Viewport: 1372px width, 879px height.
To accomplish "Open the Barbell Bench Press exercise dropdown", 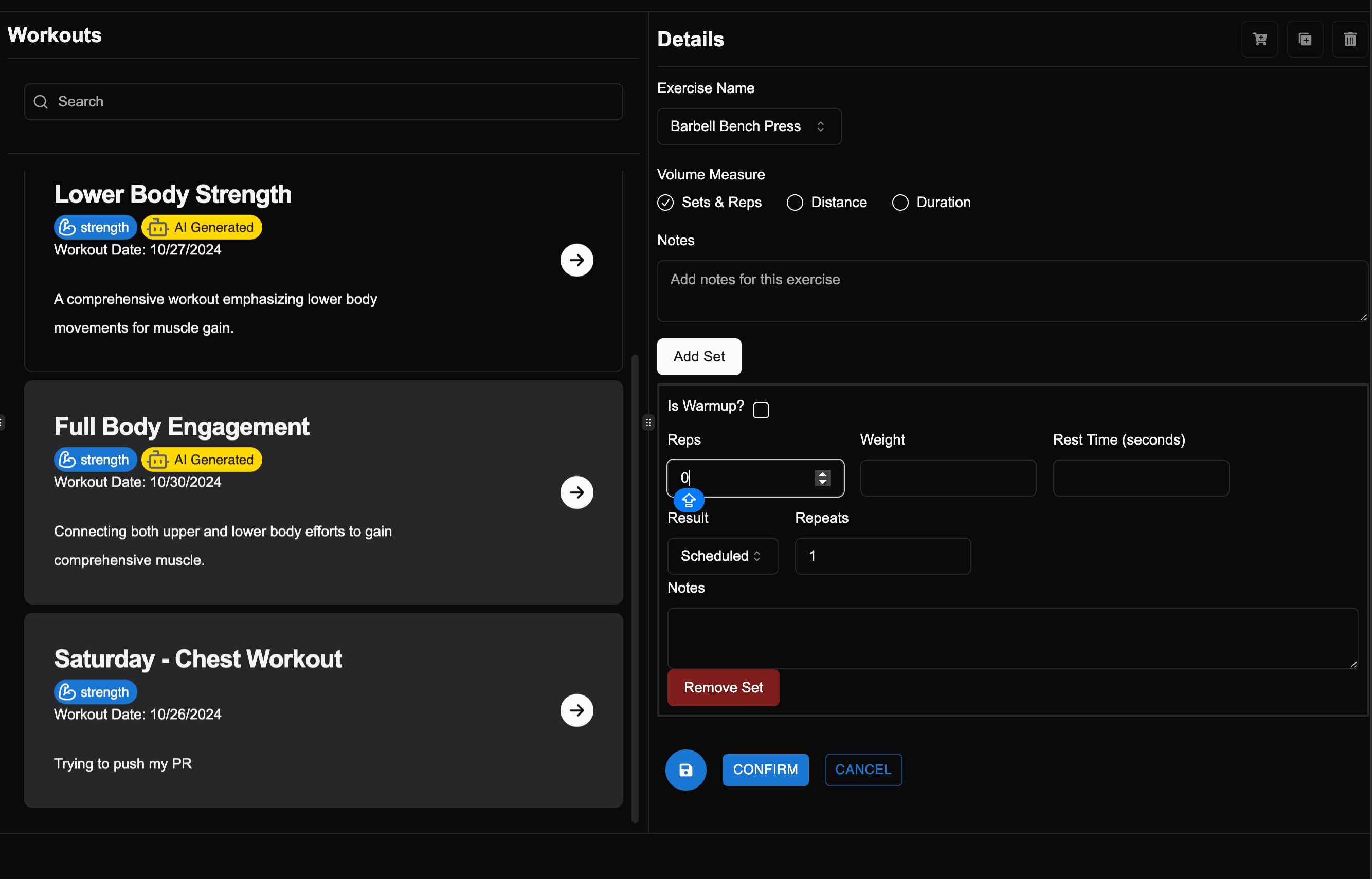I will coord(749,126).
